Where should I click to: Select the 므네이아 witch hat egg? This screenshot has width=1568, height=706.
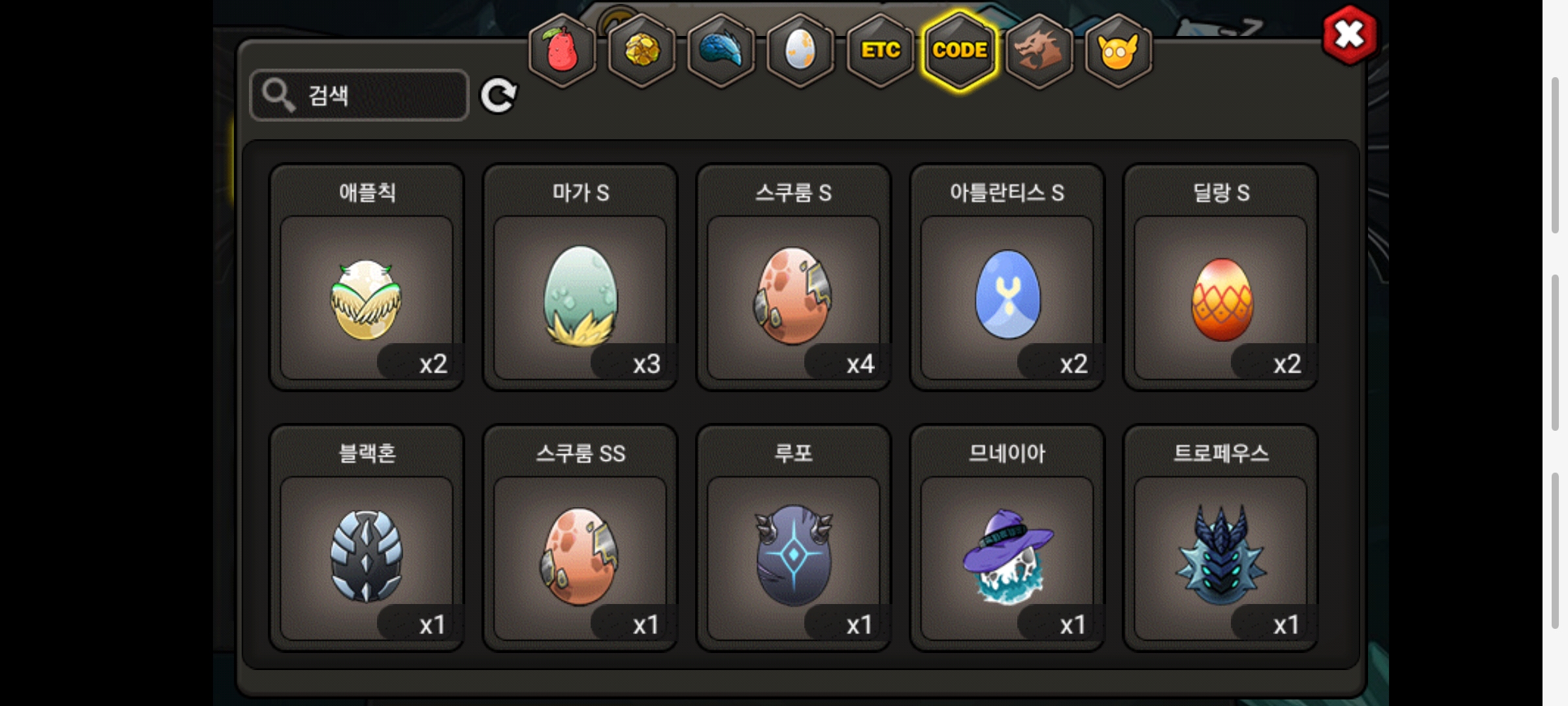point(1007,538)
